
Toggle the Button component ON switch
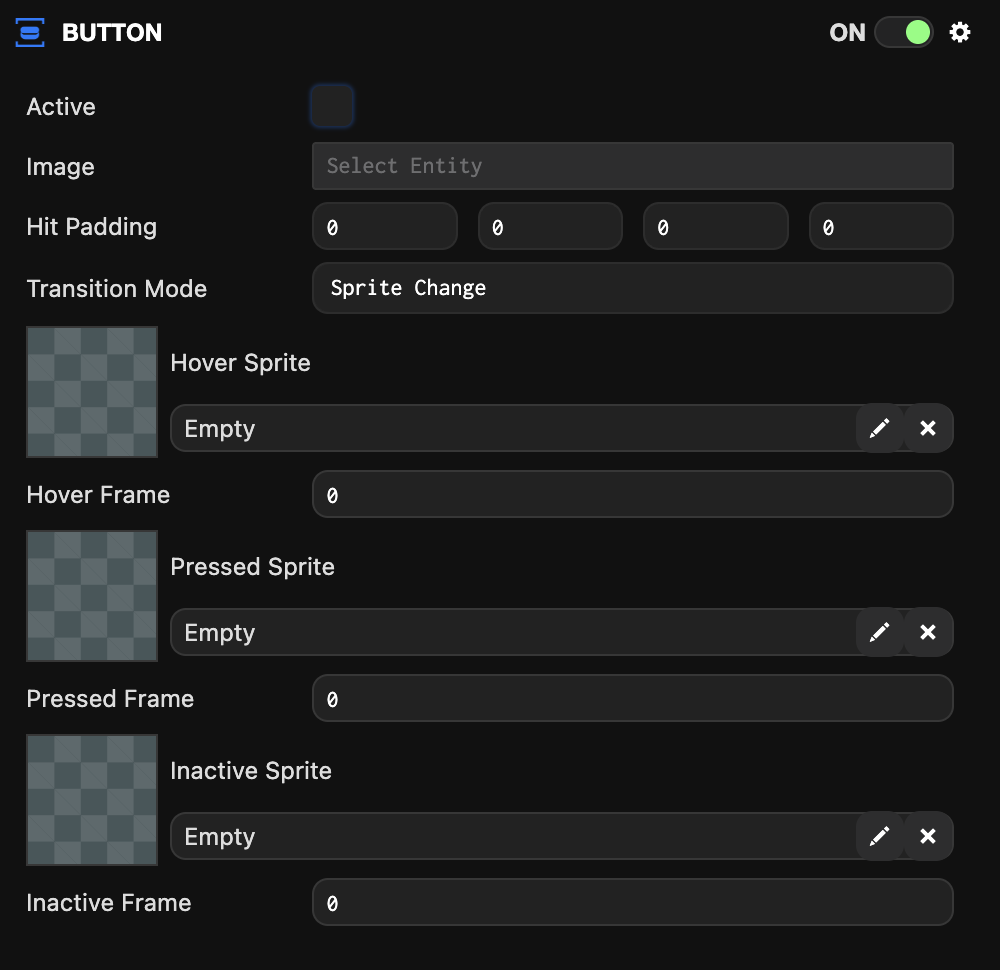coord(903,32)
